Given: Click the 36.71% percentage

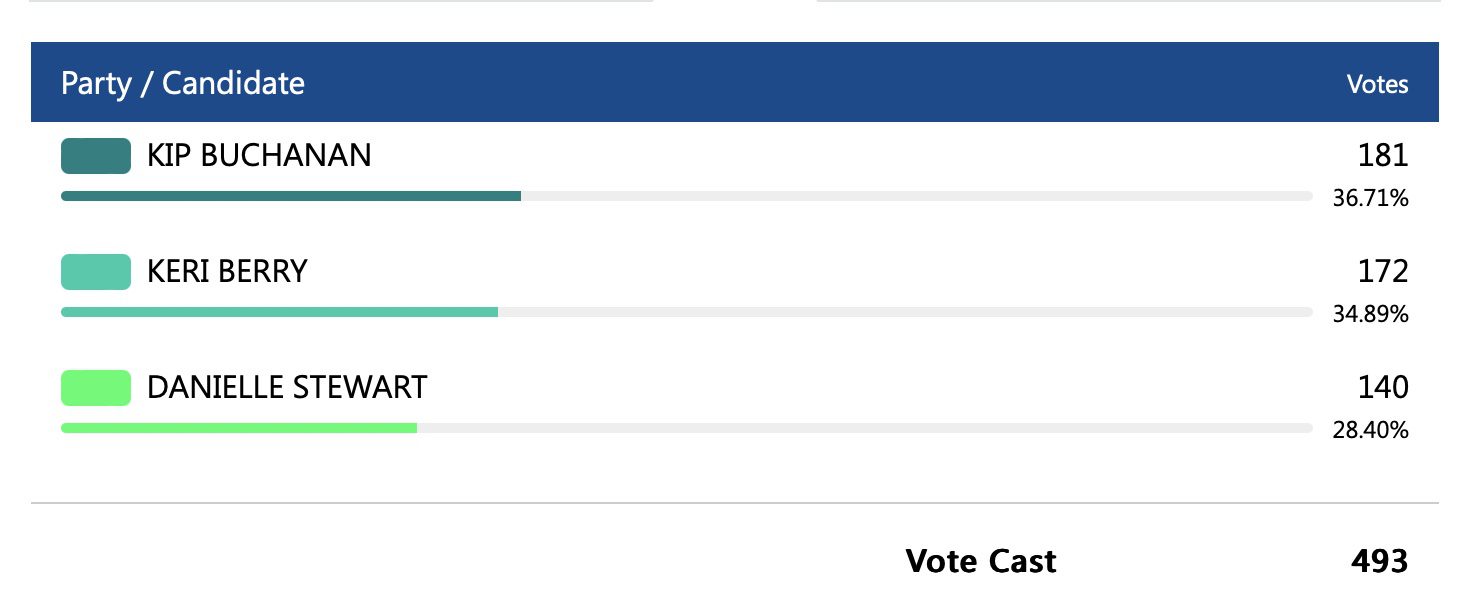Looking at the screenshot, I should (x=1370, y=199).
